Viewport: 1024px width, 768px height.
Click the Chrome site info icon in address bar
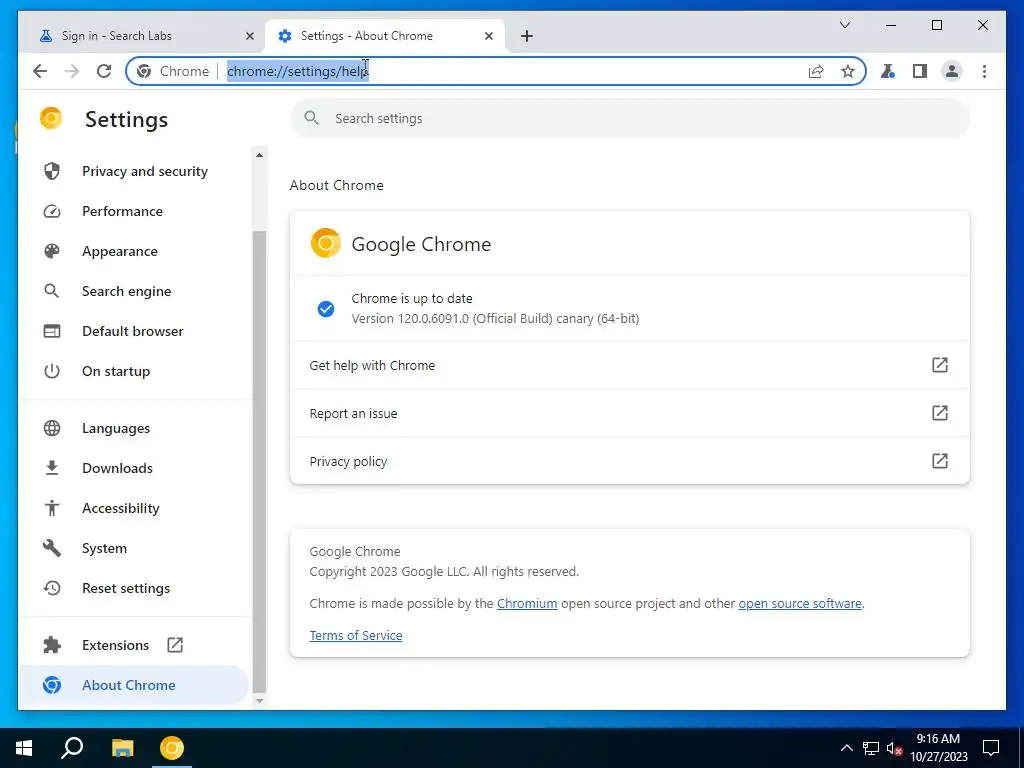click(144, 71)
